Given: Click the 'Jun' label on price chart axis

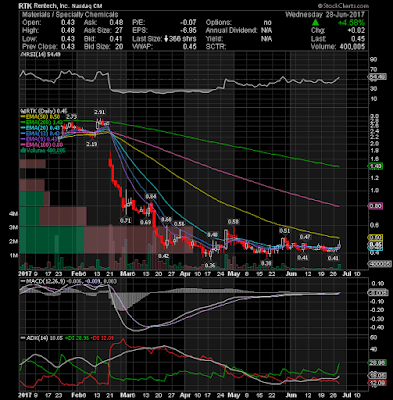Looking at the screenshot, I should pyautogui.click(x=292, y=274).
